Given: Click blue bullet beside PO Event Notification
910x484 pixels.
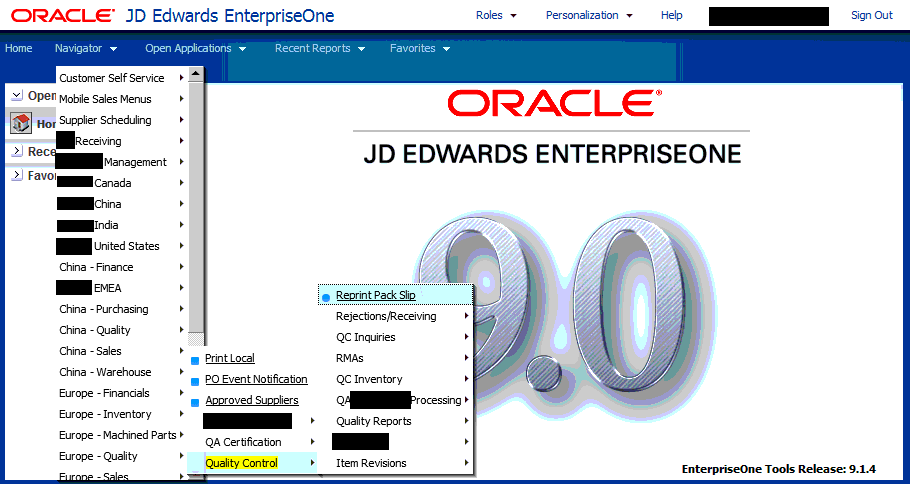Looking at the screenshot, I should (x=195, y=381).
